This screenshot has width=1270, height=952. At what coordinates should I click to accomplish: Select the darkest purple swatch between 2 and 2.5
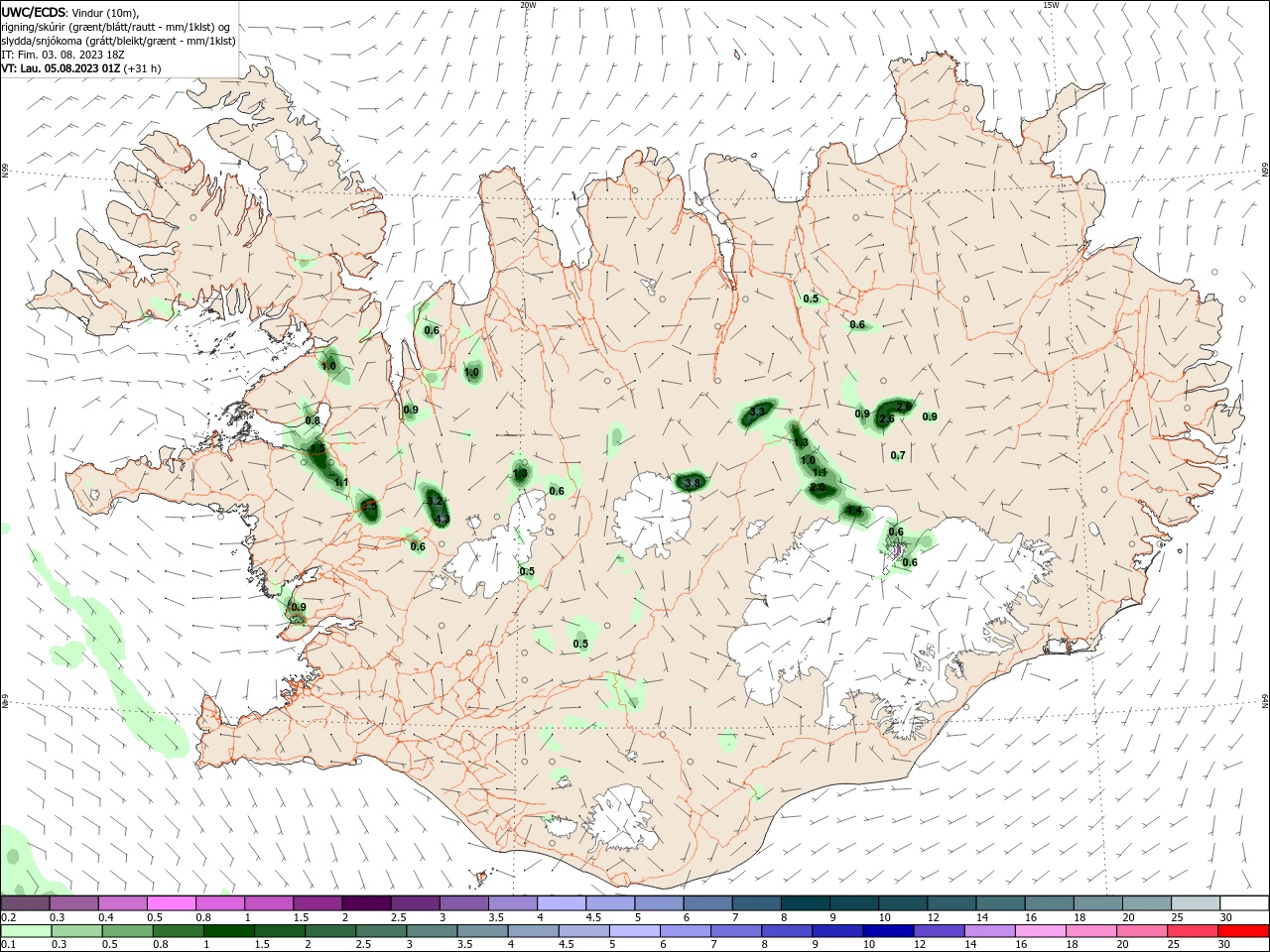[x=366, y=903]
